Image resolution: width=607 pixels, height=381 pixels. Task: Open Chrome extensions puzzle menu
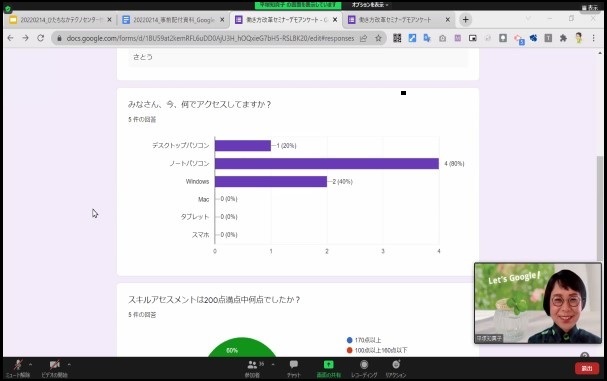click(x=563, y=38)
